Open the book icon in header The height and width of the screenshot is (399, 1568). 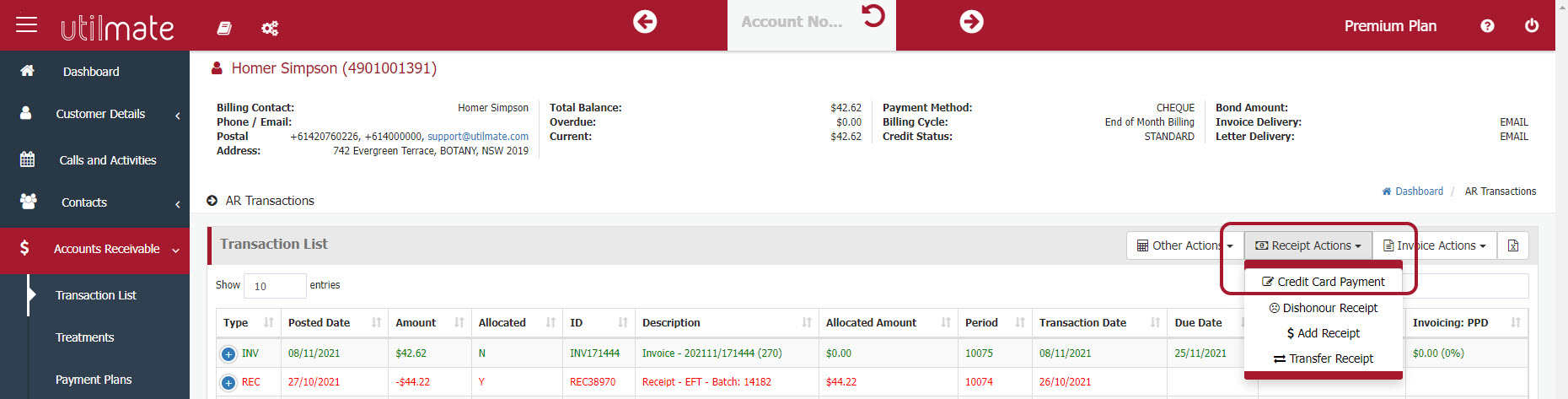click(224, 28)
